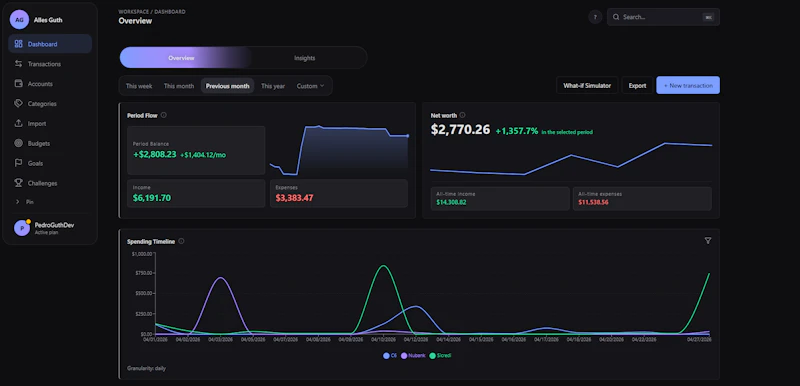Open the Budgets menu label
The image size is (800, 386).
click(39, 144)
